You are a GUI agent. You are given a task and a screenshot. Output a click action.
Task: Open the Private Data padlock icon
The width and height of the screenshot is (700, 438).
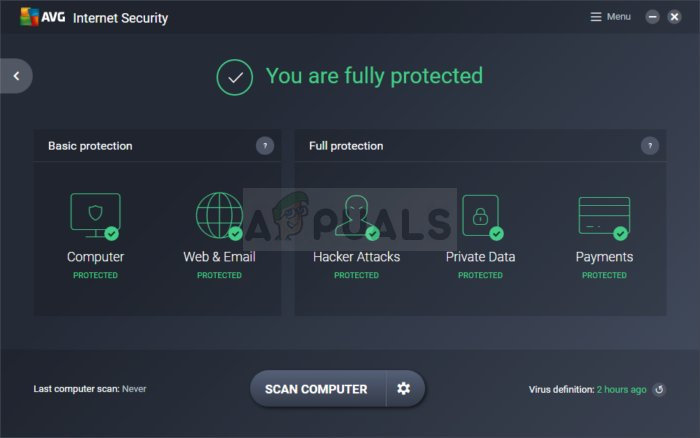click(x=480, y=215)
